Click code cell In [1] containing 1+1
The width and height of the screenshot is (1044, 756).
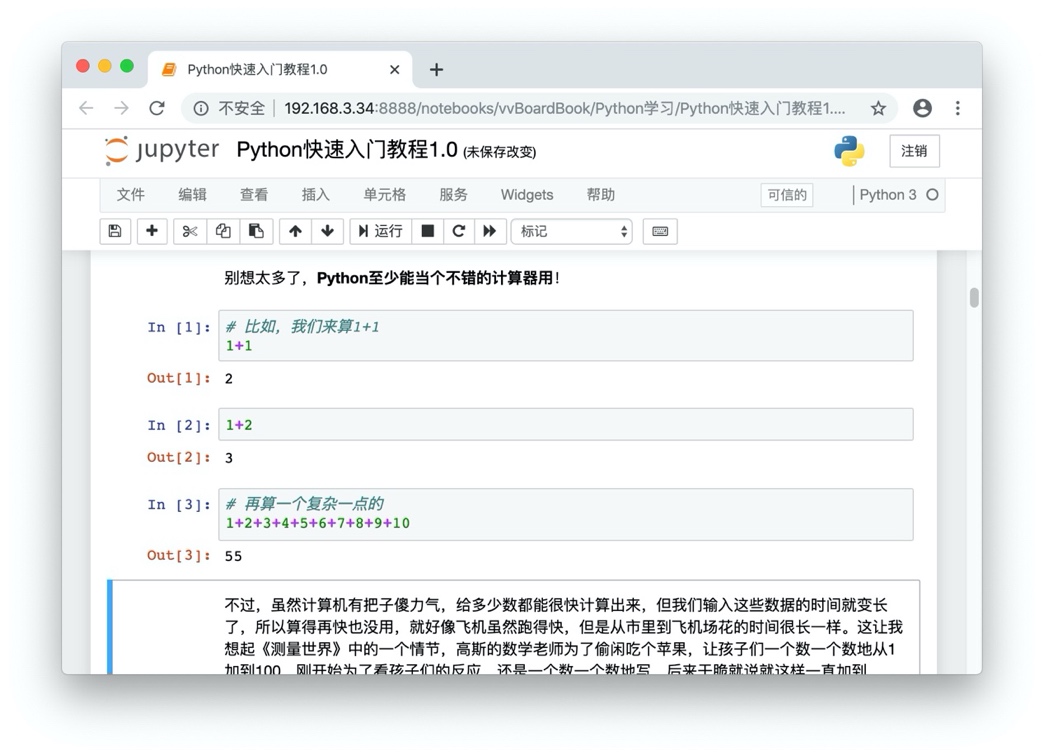coord(566,336)
